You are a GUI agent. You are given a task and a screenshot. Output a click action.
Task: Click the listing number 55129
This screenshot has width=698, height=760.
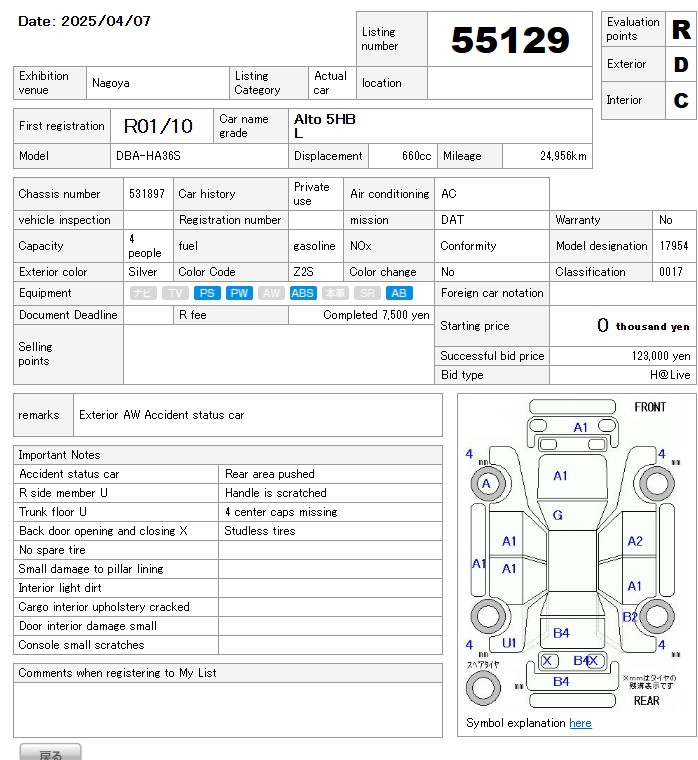(x=510, y=40)
